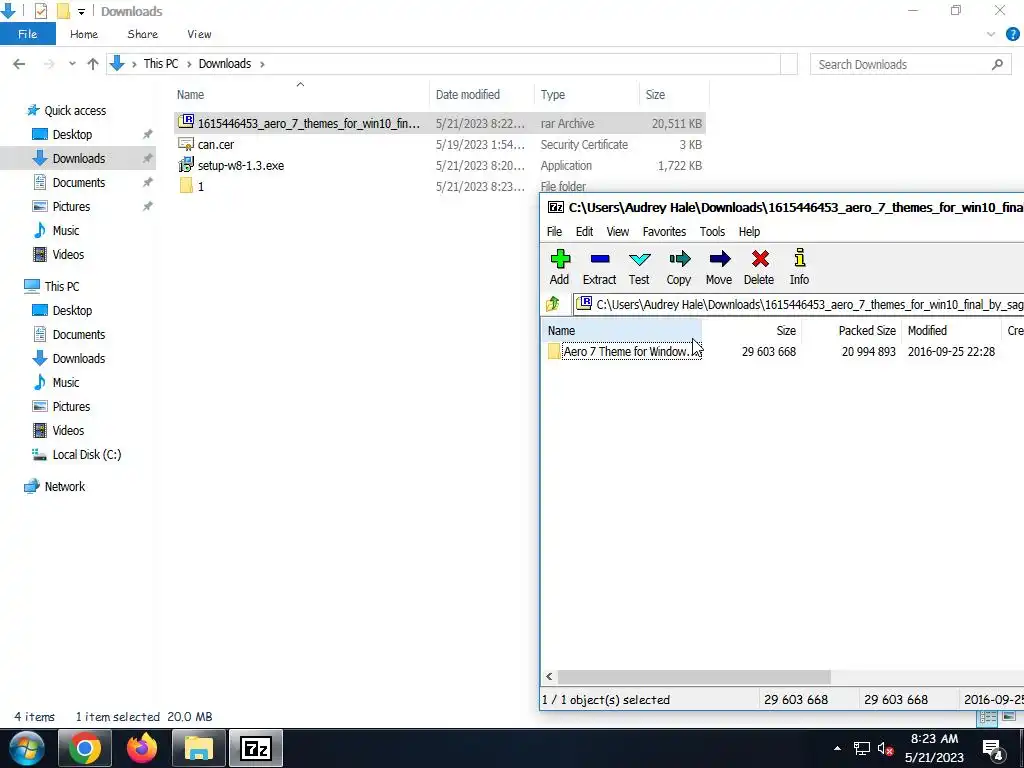Open the Tools menu in 7-Zip

tap(712, 231)
